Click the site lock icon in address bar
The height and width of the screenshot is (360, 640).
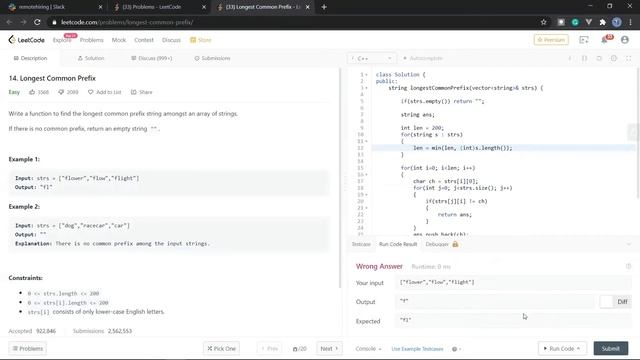[x=54, y=22]
